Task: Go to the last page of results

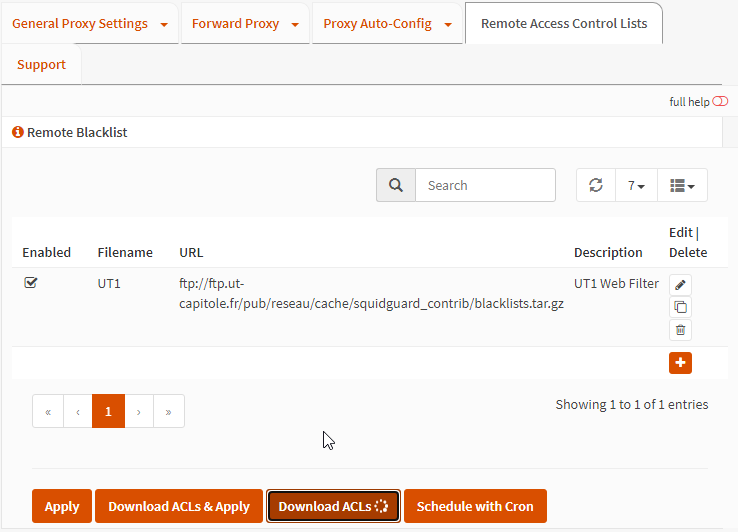Action: click(168, 411)
